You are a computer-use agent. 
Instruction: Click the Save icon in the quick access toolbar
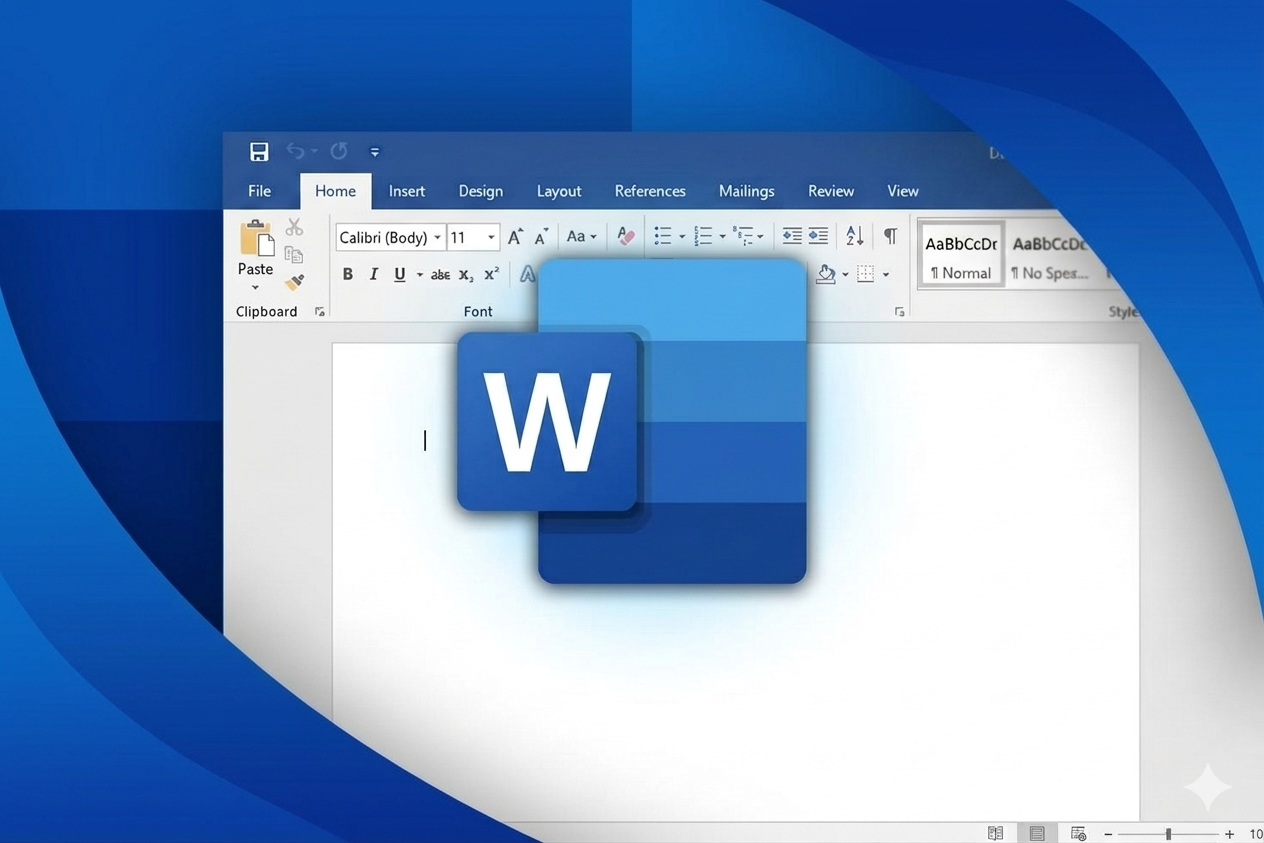coord(259,152)
